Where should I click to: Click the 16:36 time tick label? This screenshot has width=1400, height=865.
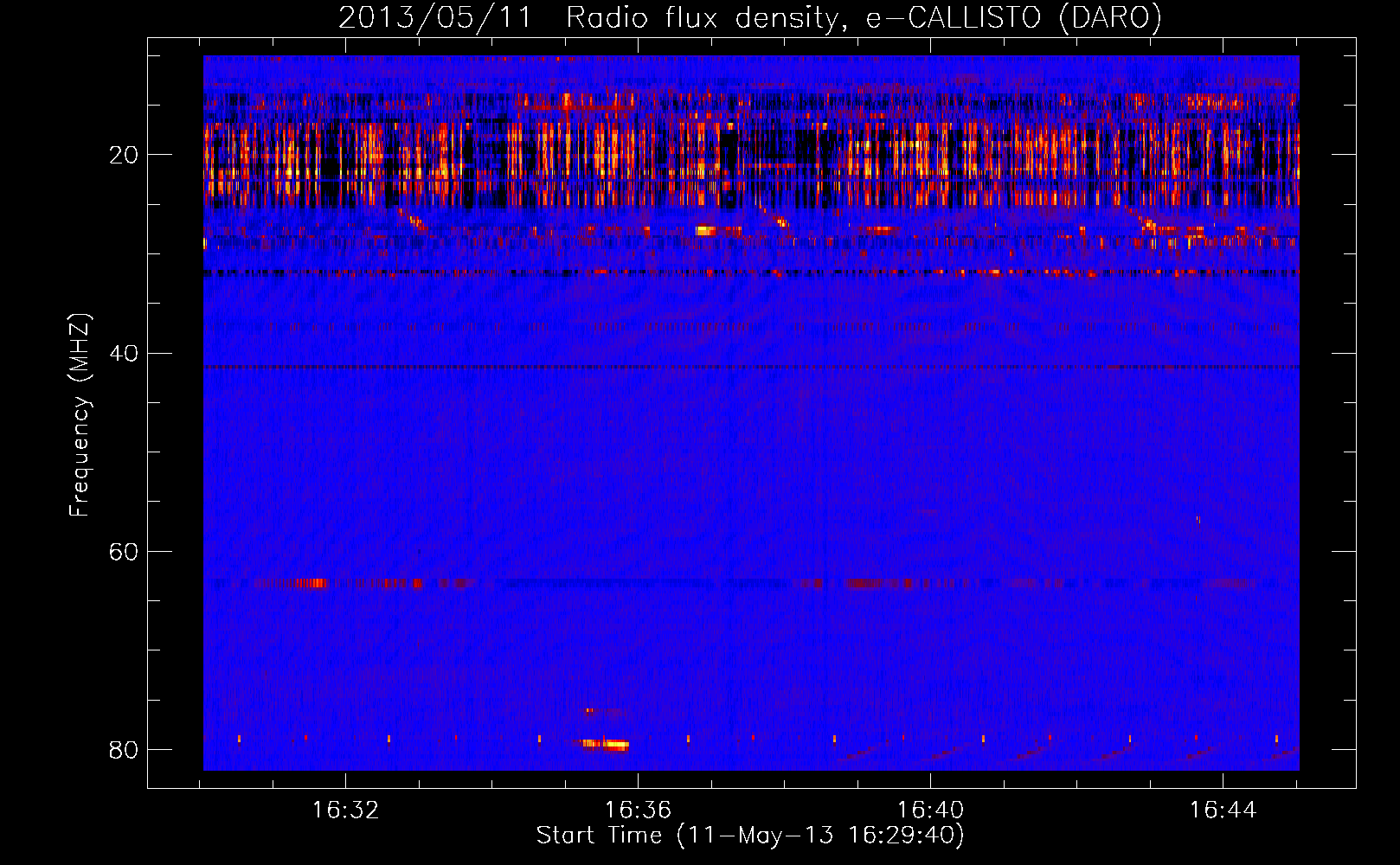pyautogui.click(x=638, y=811)
